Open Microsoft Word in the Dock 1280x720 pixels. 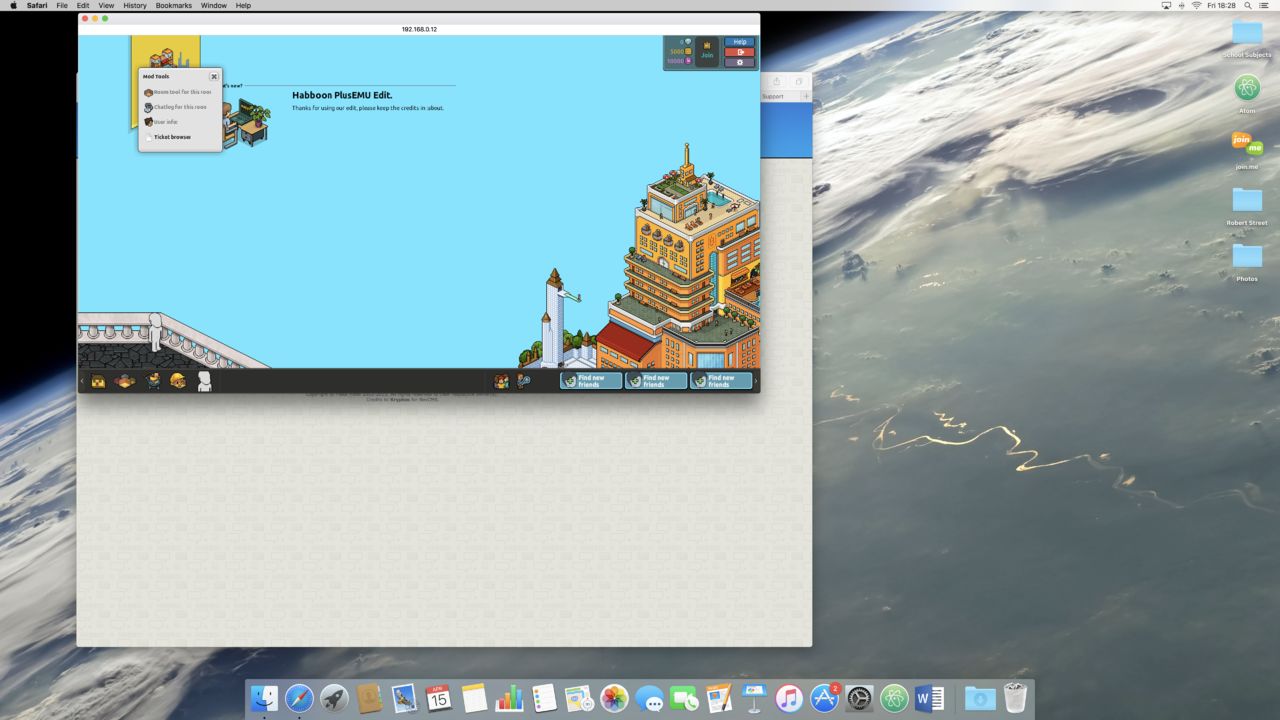tap(929, 698)
